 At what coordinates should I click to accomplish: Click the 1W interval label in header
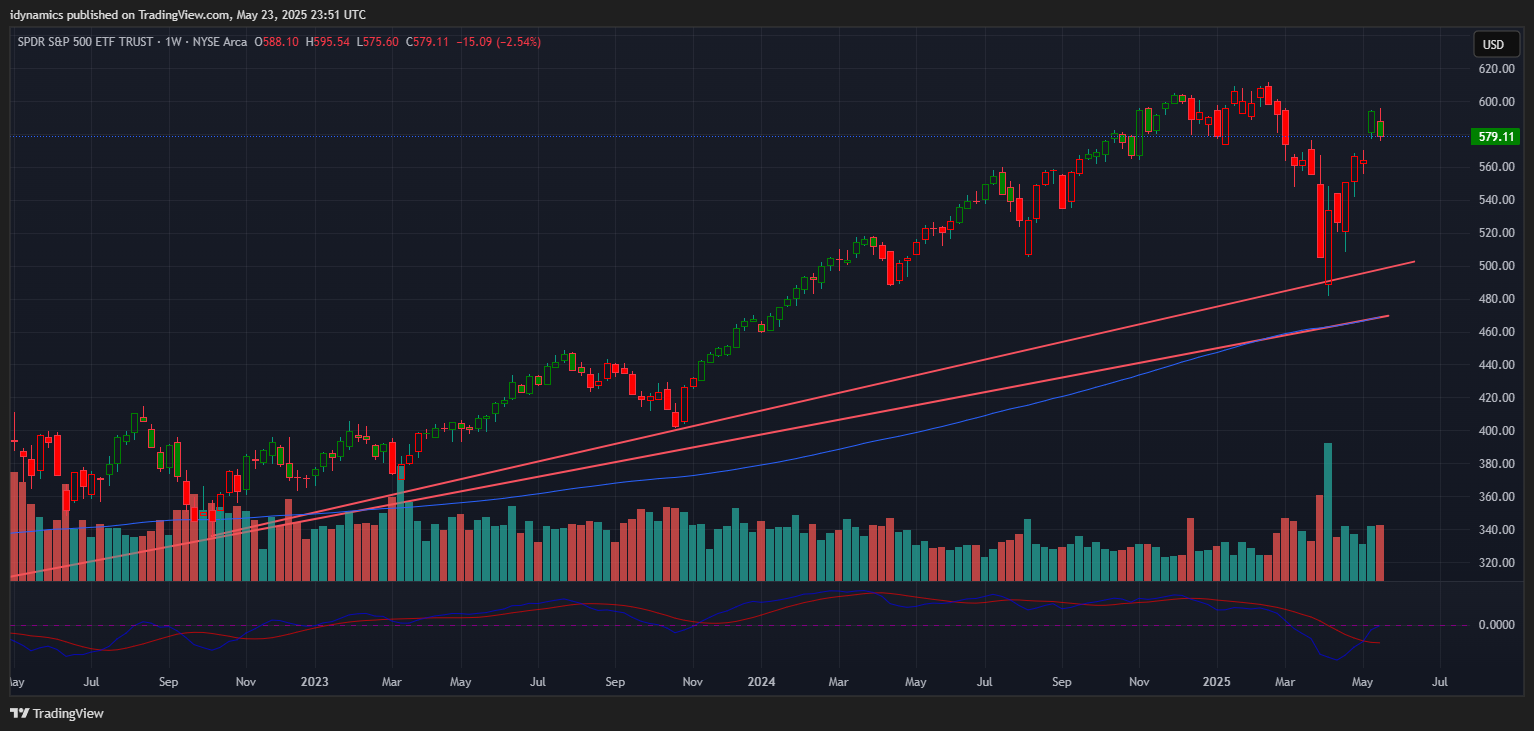click(x=175, y=42)
